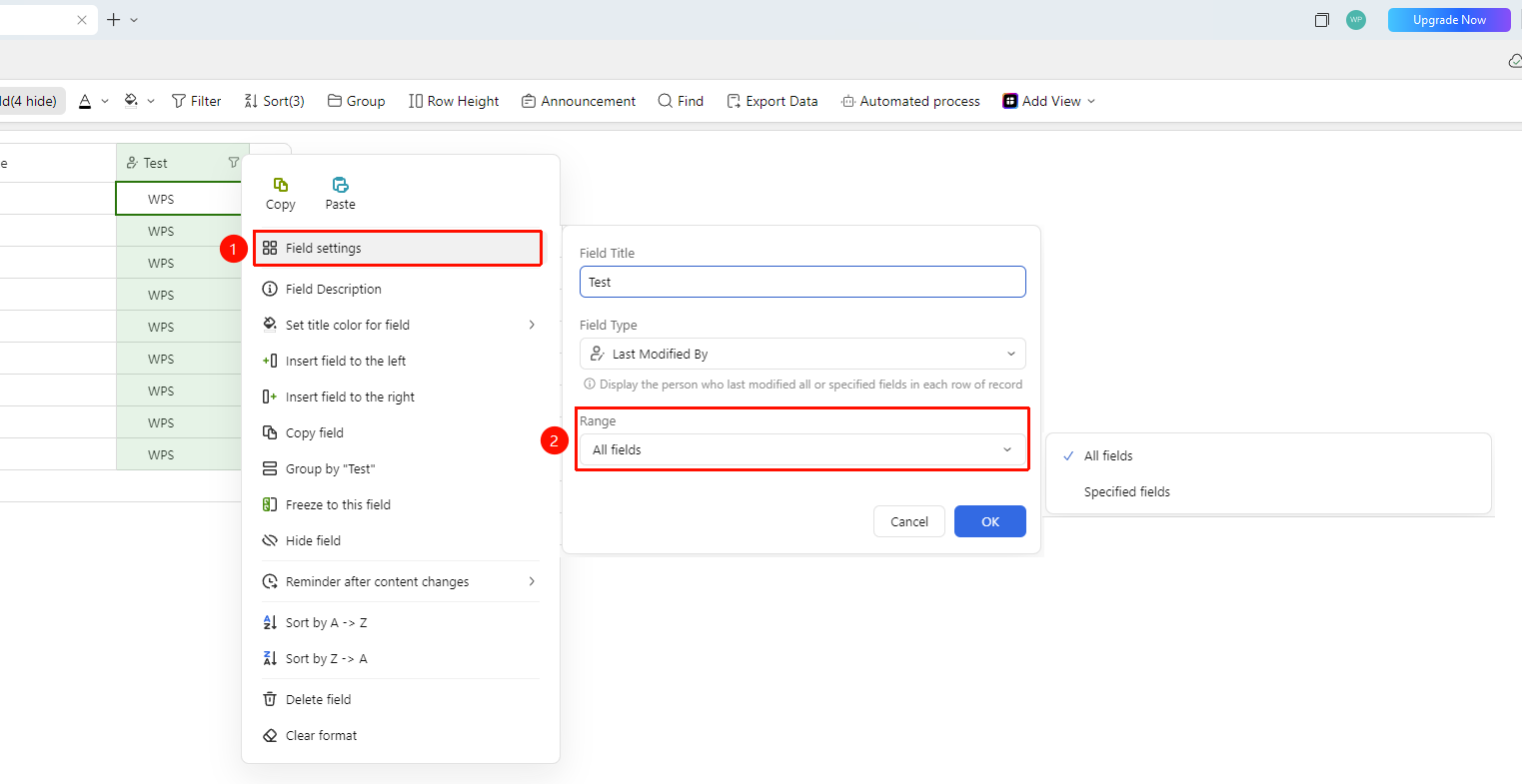Click the restore window icon beside the avatar
The image size is (1522, 784).
[x=1322, y=20]
